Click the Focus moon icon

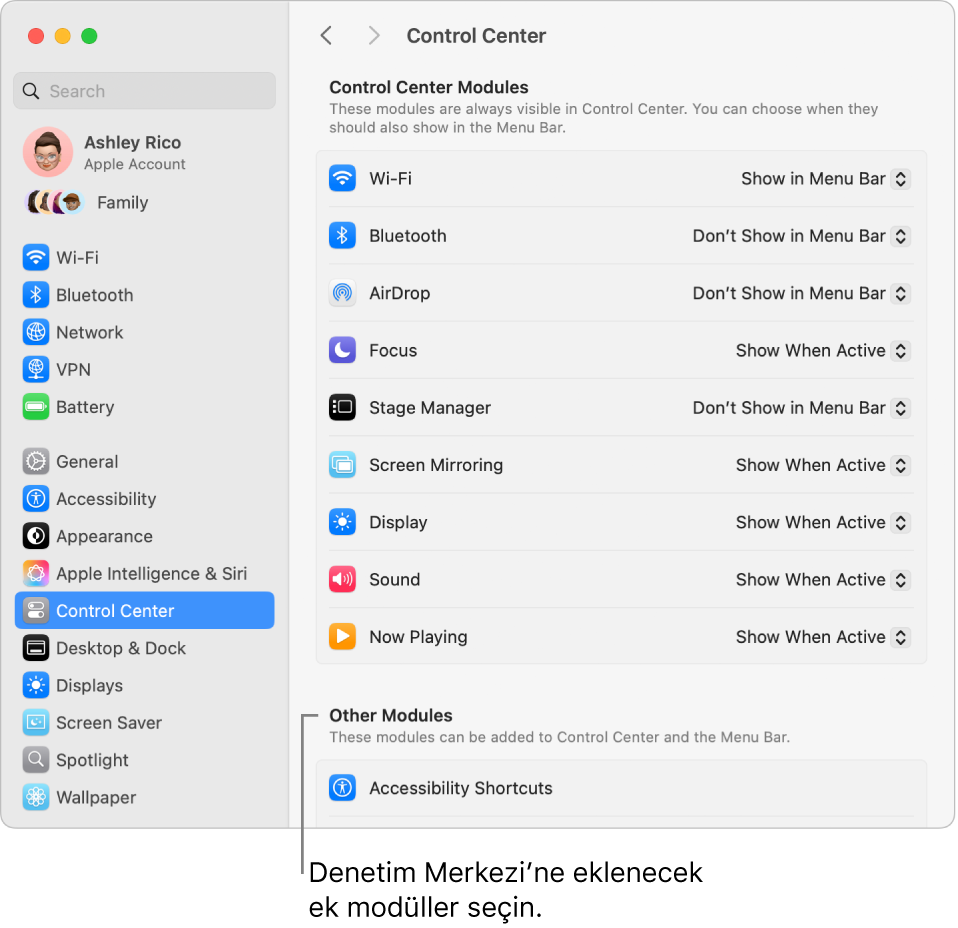[342, 350]
